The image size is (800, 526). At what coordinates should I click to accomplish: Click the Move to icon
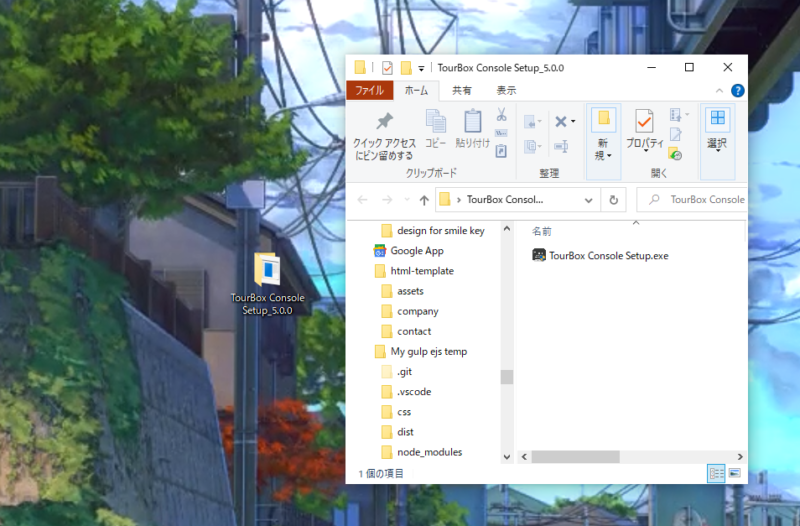click(x=532, y=122)
